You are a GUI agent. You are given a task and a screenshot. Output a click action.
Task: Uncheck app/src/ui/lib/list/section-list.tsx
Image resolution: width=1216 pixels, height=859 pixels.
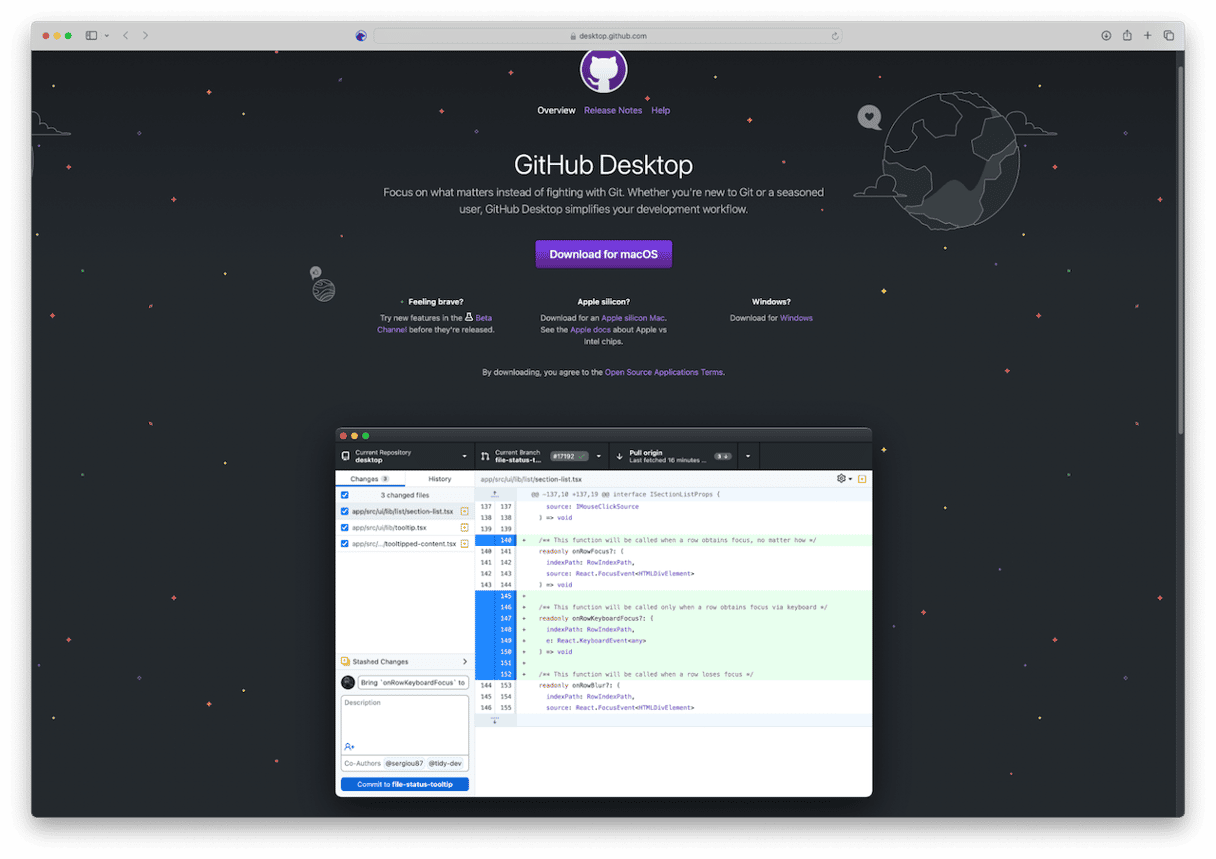click(x=343, y=511)
